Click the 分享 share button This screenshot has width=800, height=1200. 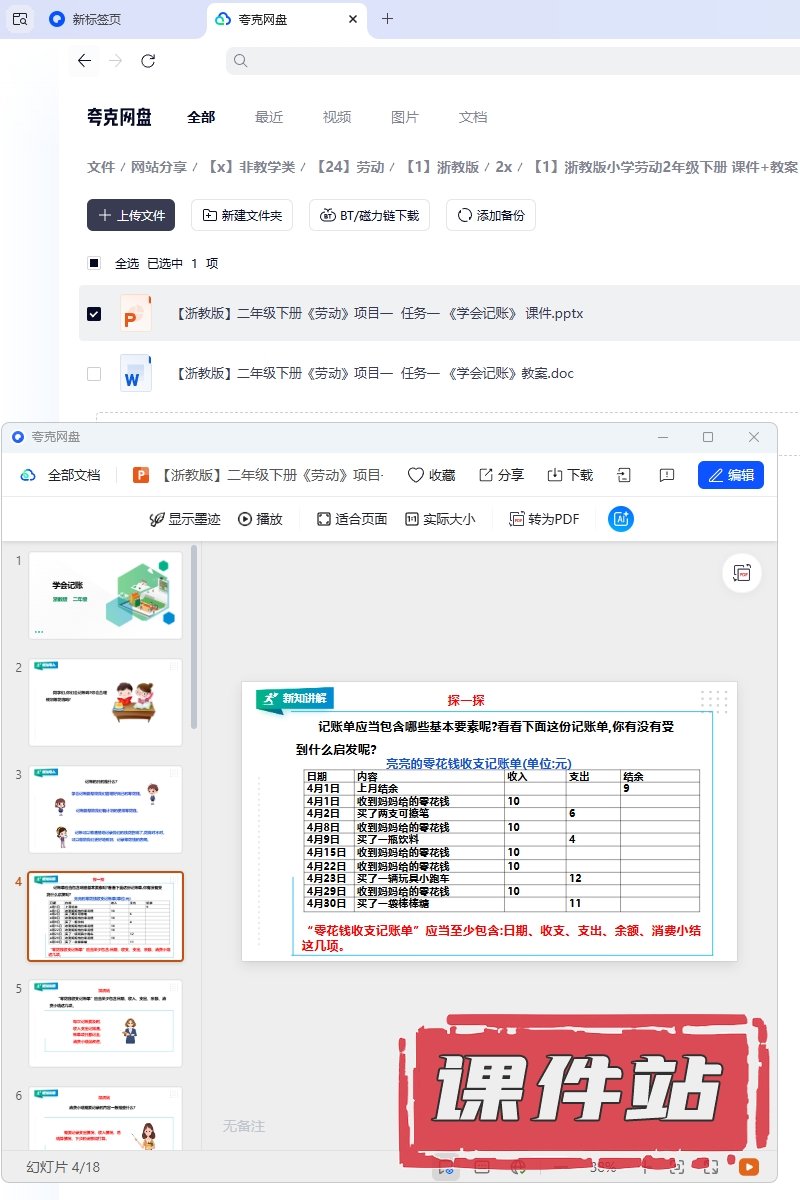pyautogui.click(x=501, y=475)
